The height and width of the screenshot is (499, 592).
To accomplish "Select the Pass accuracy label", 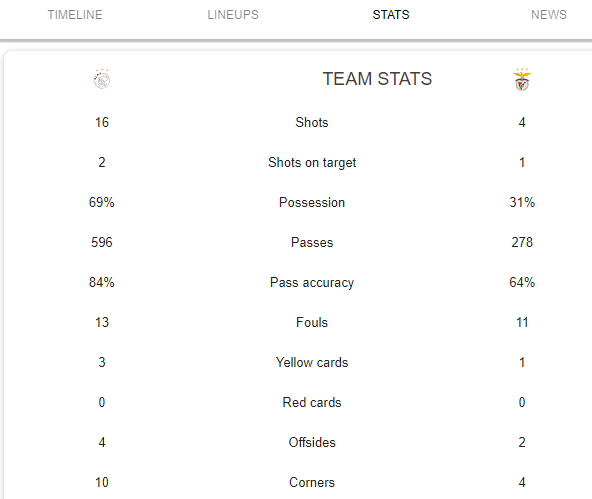I will pos(312,283).
